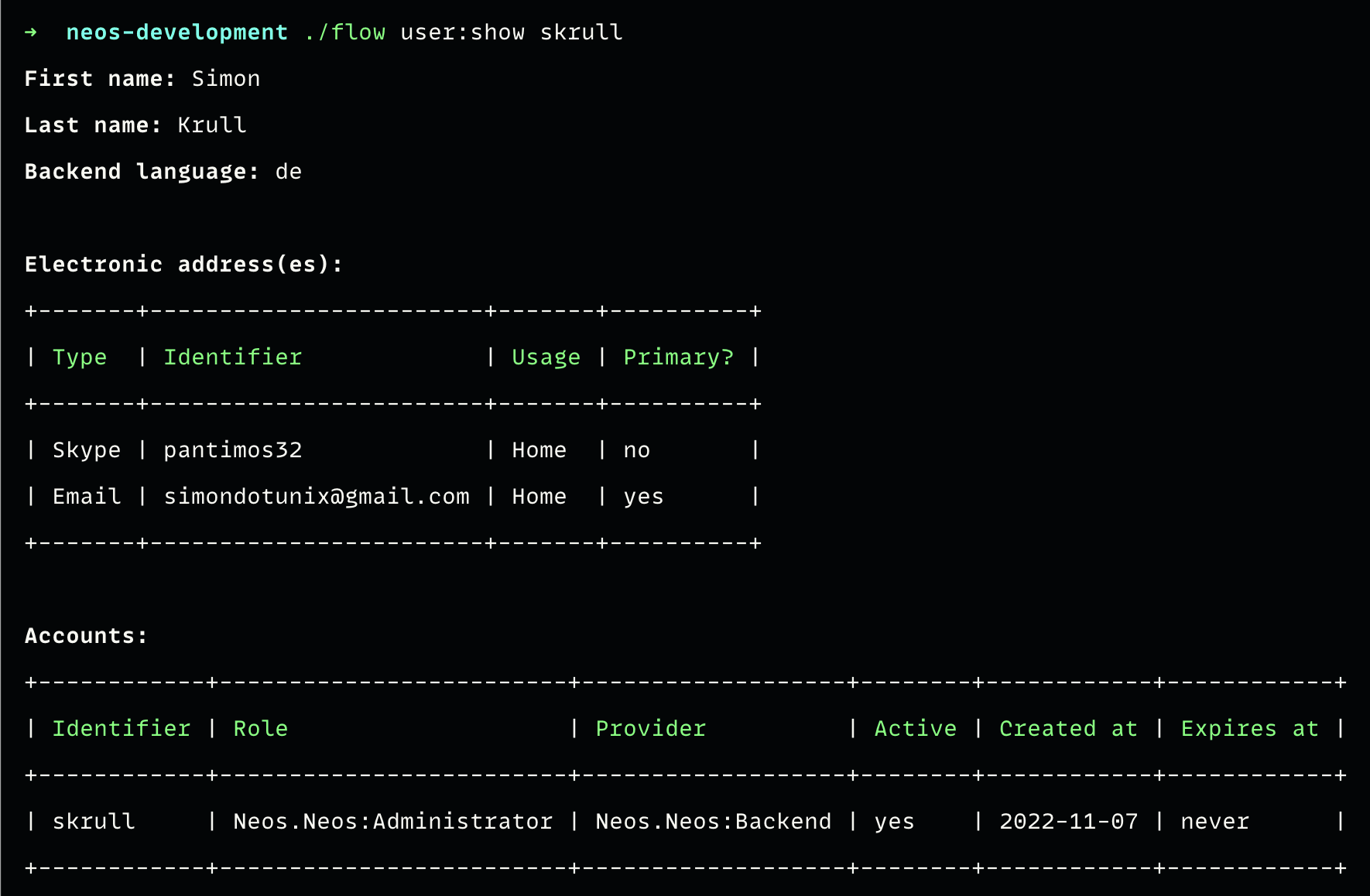Click the Last name value Krull

pyautogui.click(x=211, y=125)
